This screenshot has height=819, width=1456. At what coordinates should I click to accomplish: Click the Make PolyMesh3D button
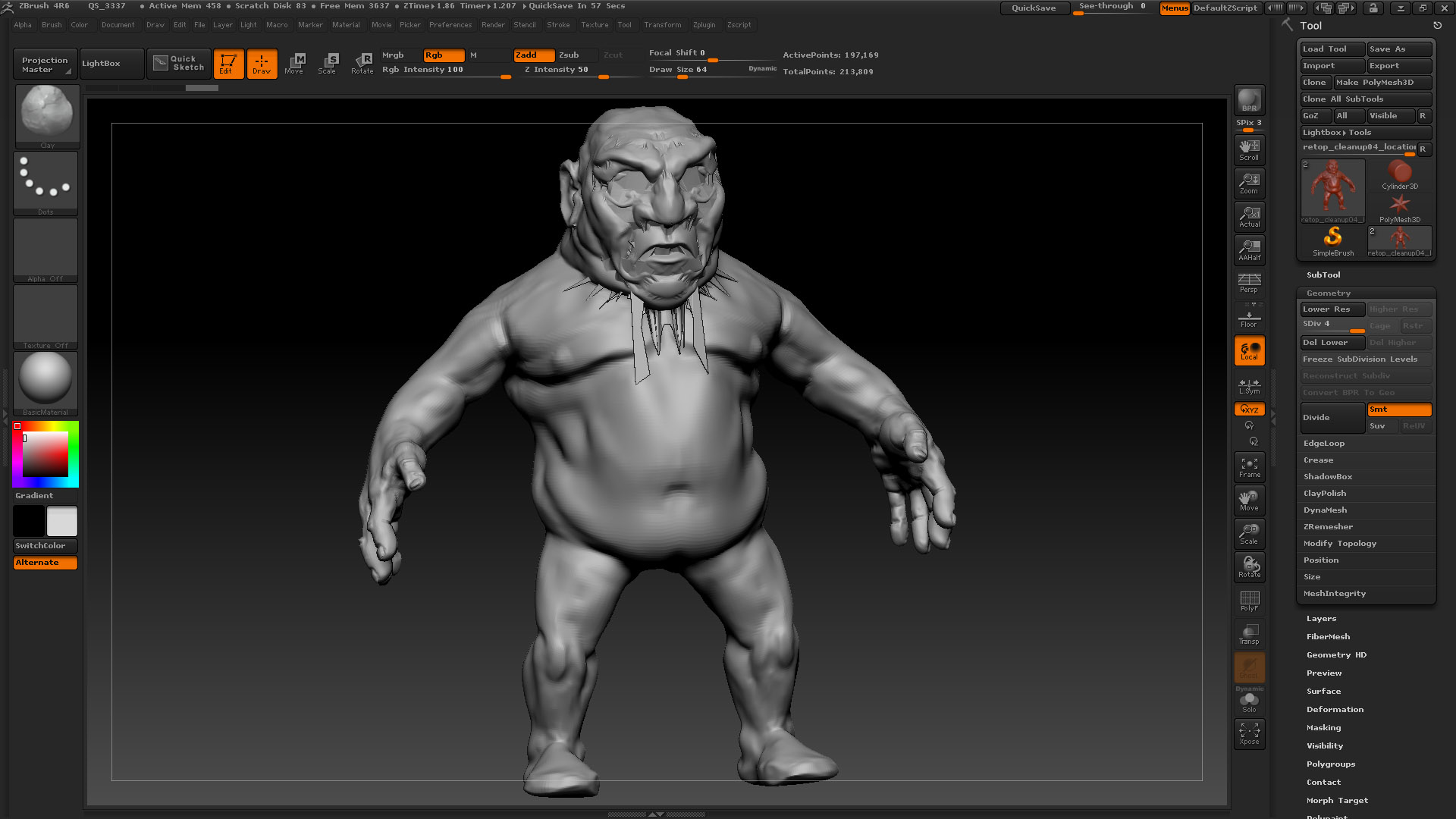click(x=1382, y=83)
